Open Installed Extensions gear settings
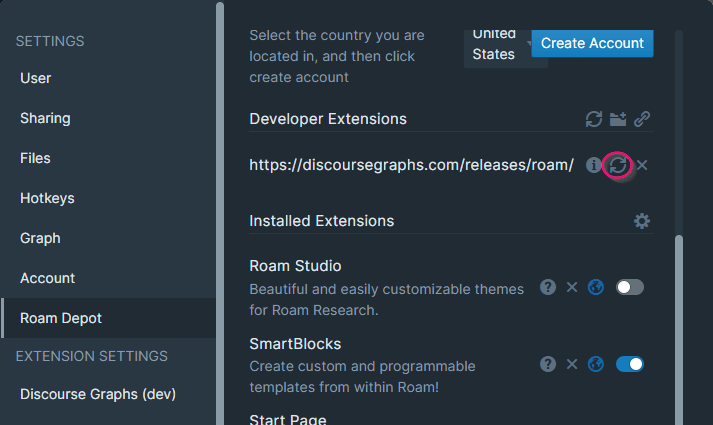 tap(642, 221)
